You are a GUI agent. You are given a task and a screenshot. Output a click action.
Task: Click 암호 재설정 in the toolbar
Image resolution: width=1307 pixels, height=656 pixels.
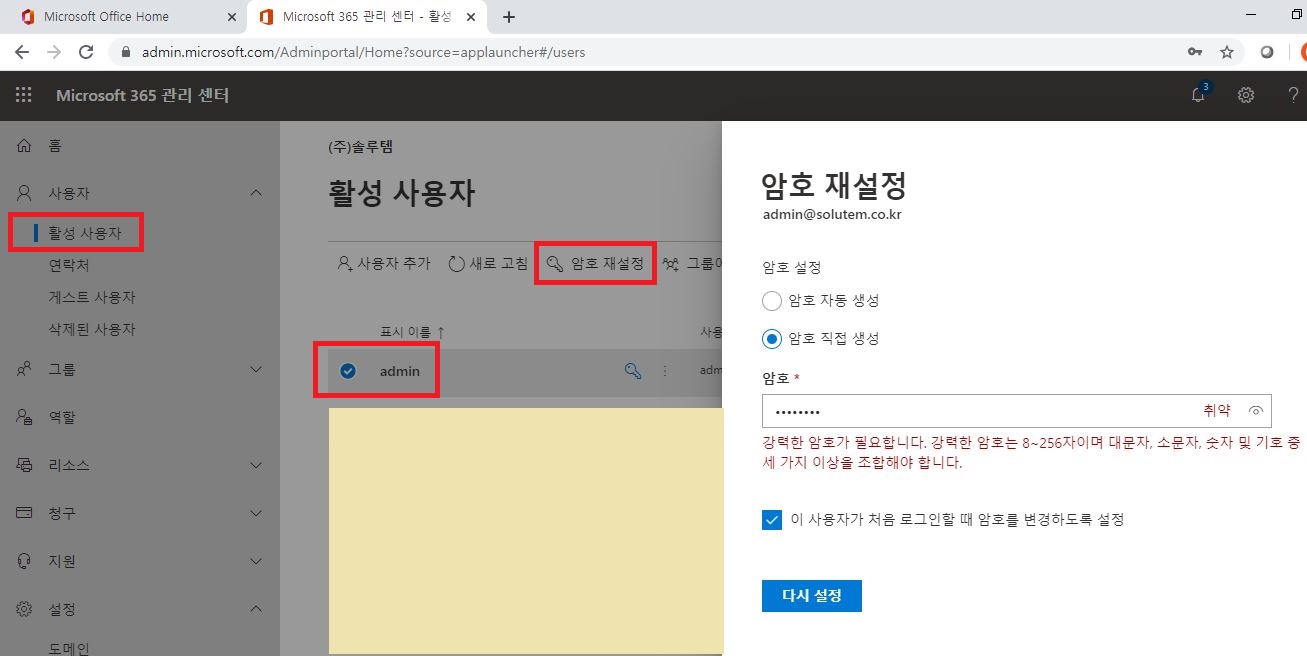[x=595, y=264]
